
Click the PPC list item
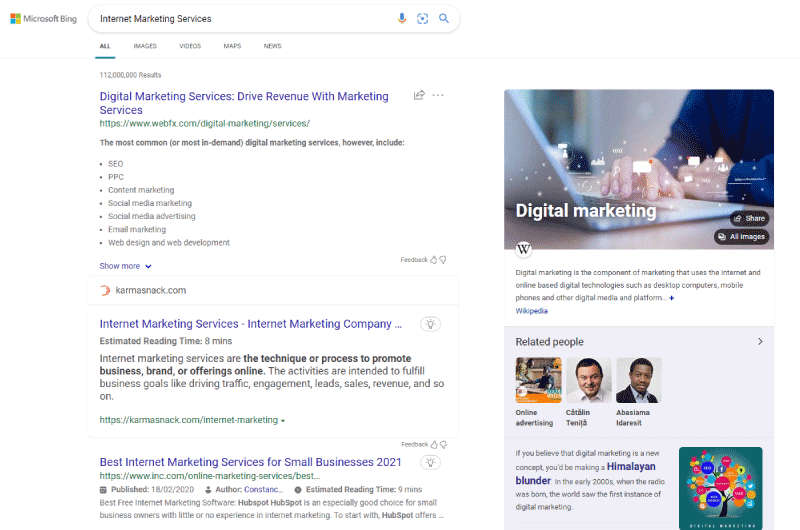coord(116,177)
